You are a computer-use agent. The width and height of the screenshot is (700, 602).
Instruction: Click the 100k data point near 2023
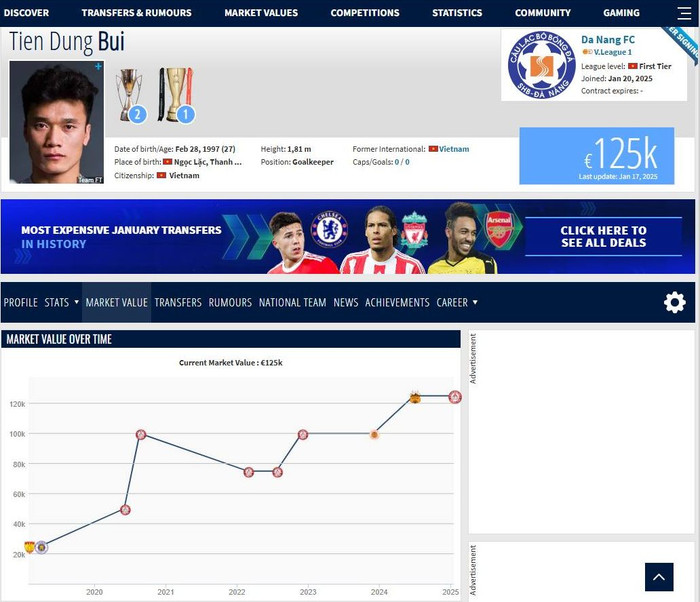[303, 435]
